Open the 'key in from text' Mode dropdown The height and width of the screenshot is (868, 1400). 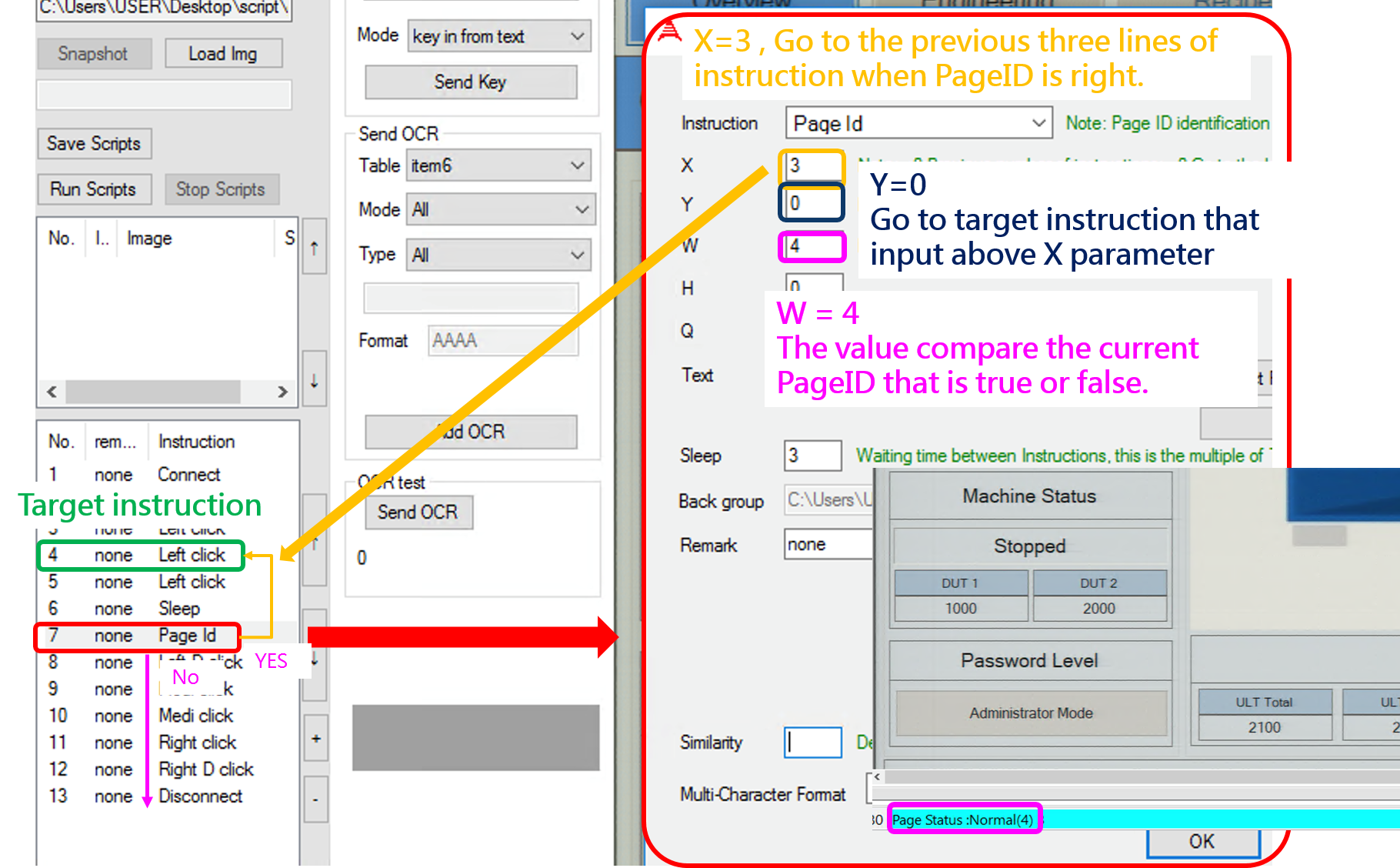click(498, 36)
